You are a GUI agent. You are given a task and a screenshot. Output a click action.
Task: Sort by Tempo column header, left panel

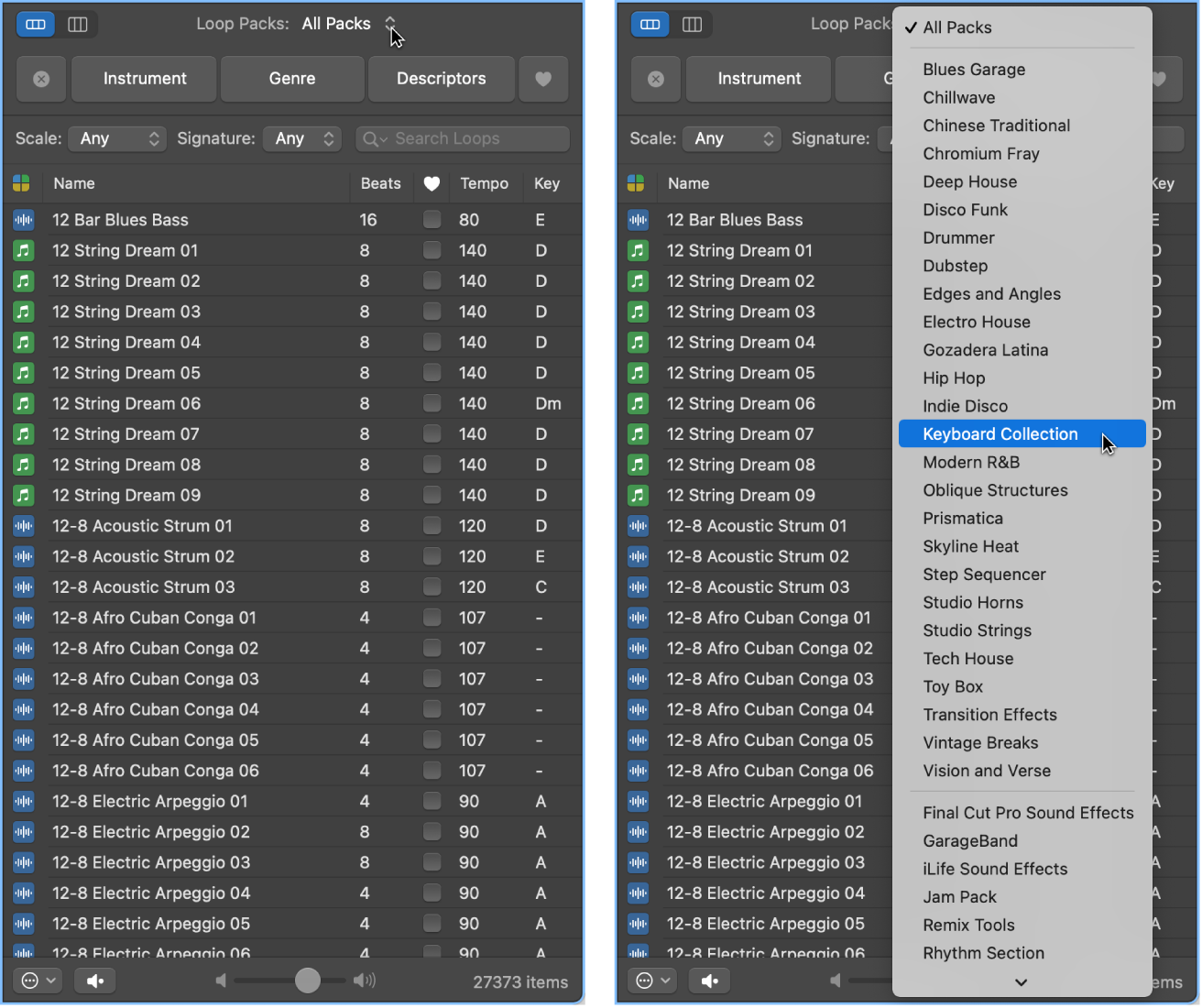coord(485,184)
